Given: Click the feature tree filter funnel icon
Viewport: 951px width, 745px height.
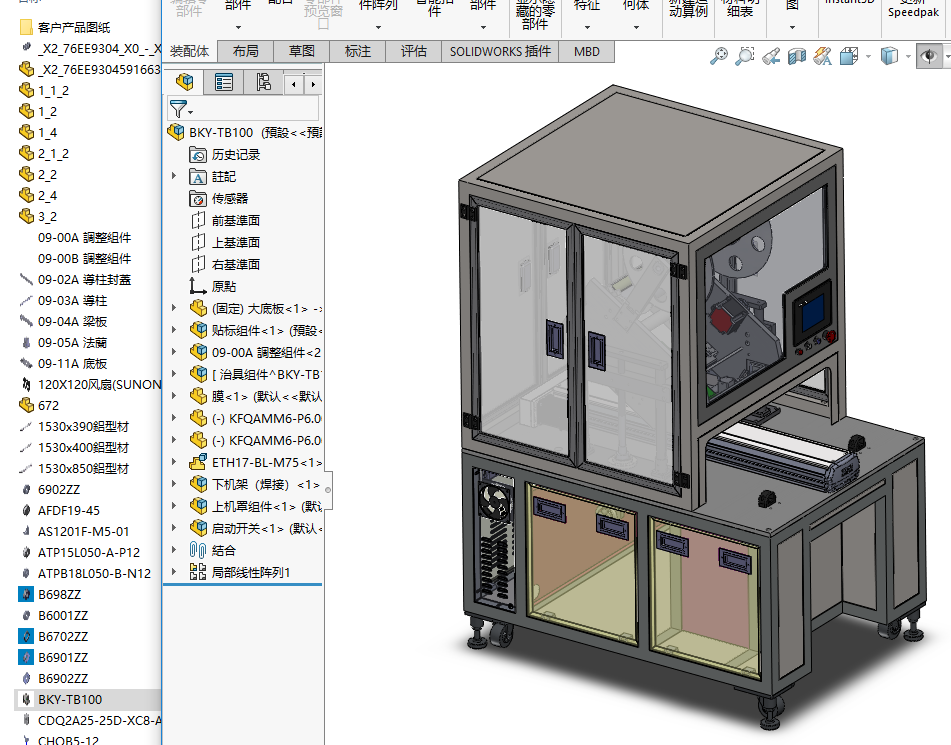Looking at the screenshot, I should pyautogui.click(x=179, y=109).
